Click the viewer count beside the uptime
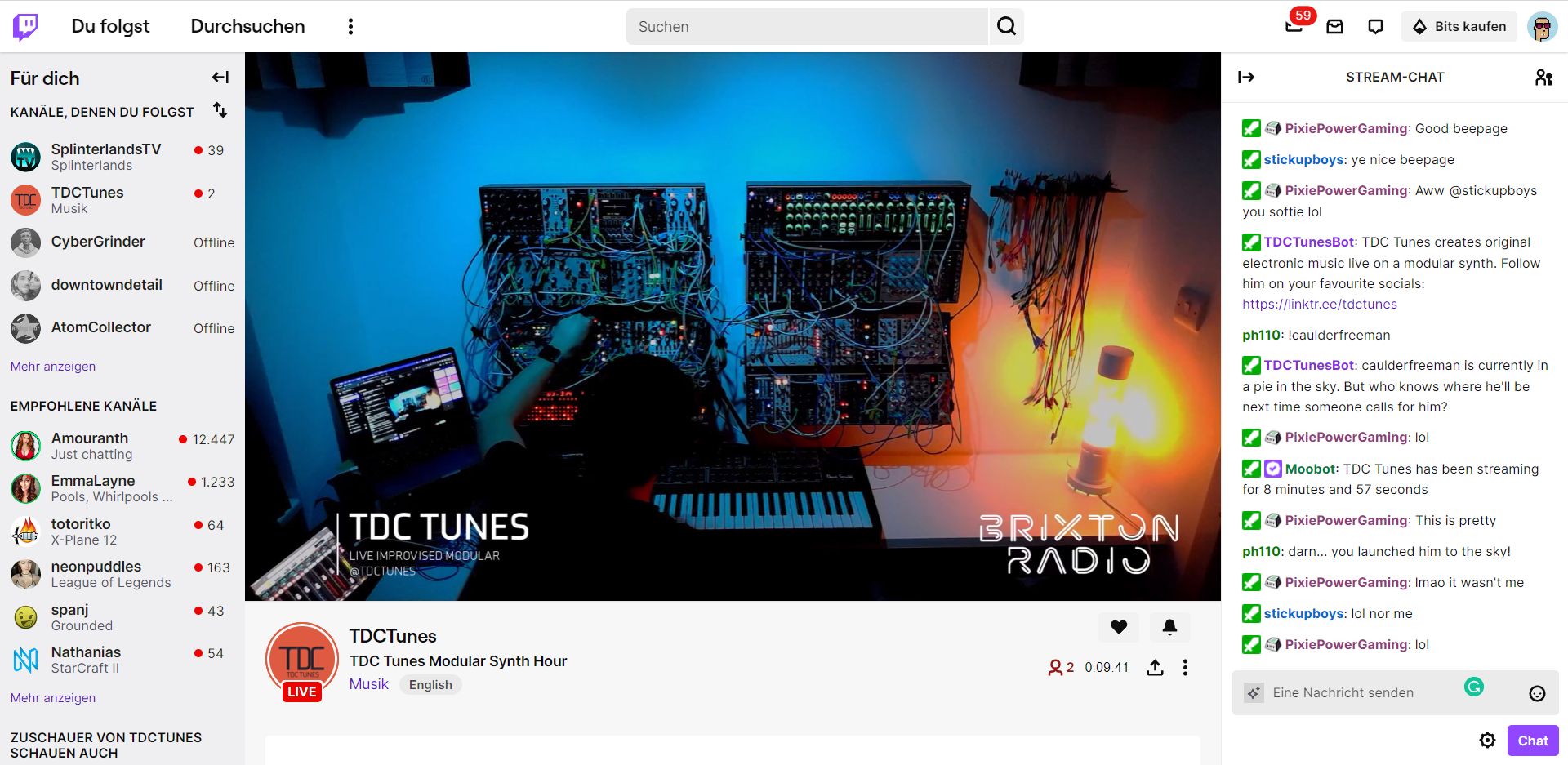 [1061, 668]
